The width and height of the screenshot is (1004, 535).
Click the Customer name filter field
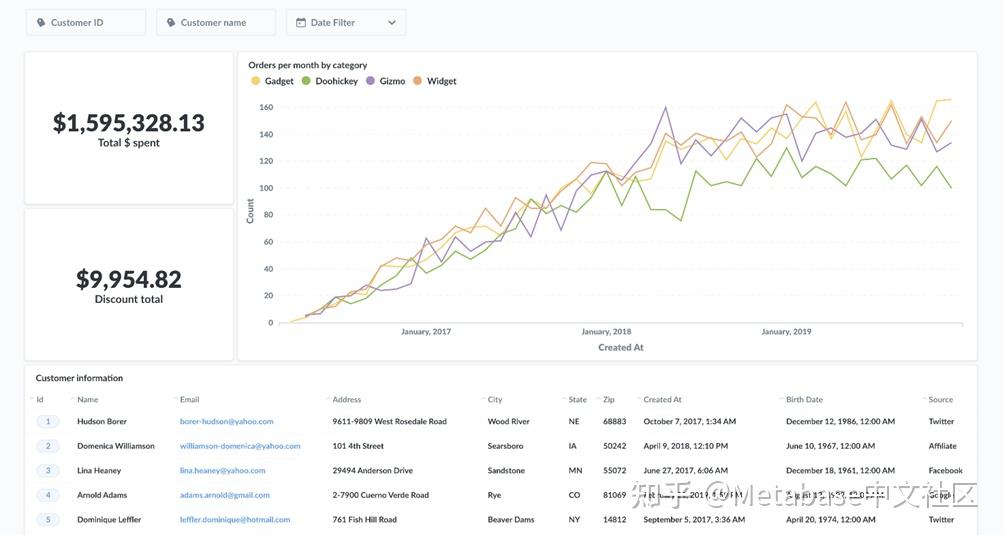[216, 22]
